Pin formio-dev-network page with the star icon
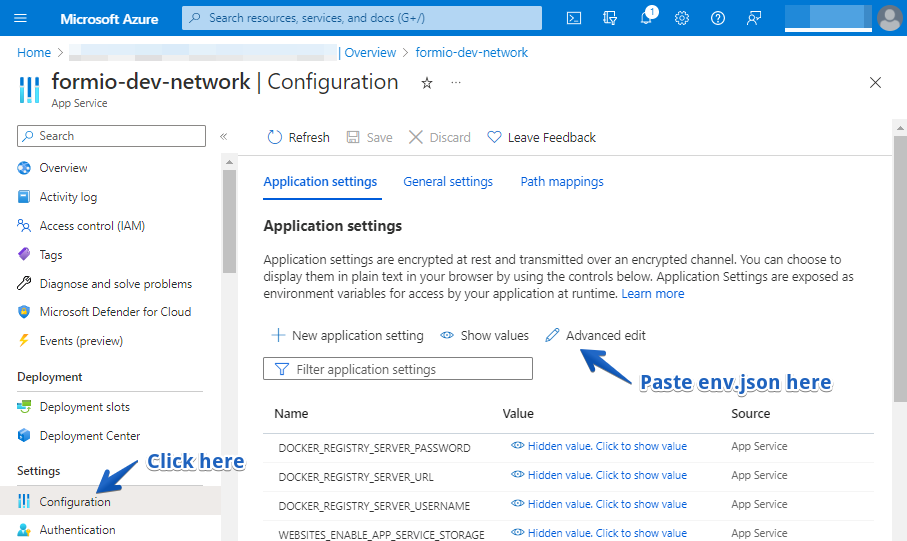This screenshot has width=907, height=541. (427, 83)
